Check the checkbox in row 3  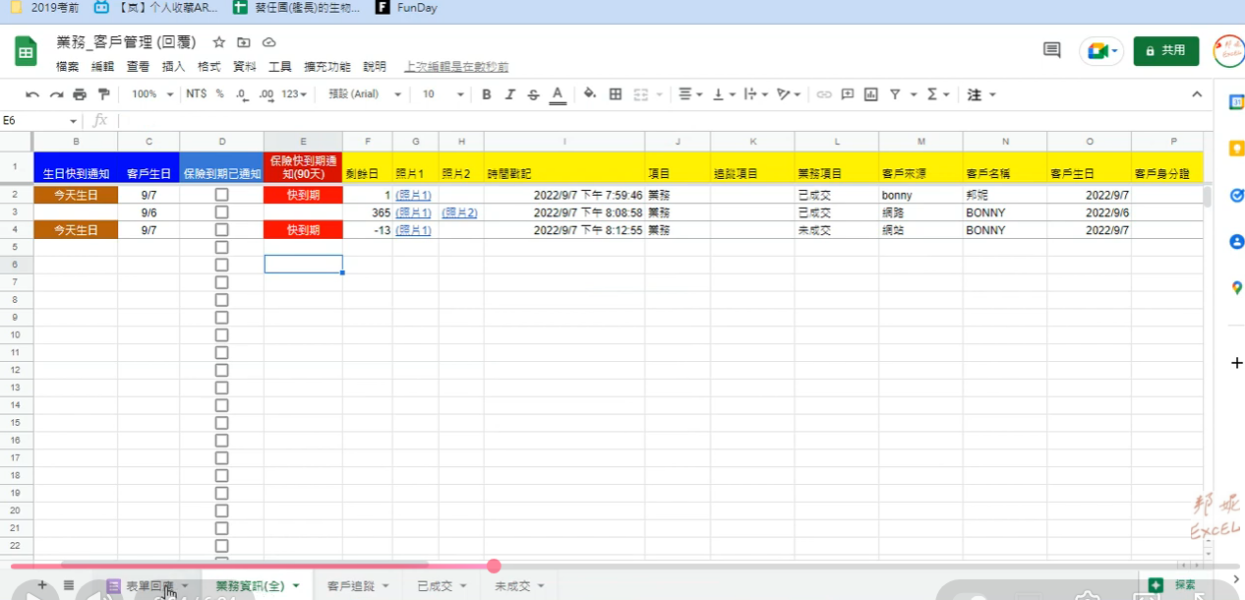pyautogui.click(x=220, y=212)
